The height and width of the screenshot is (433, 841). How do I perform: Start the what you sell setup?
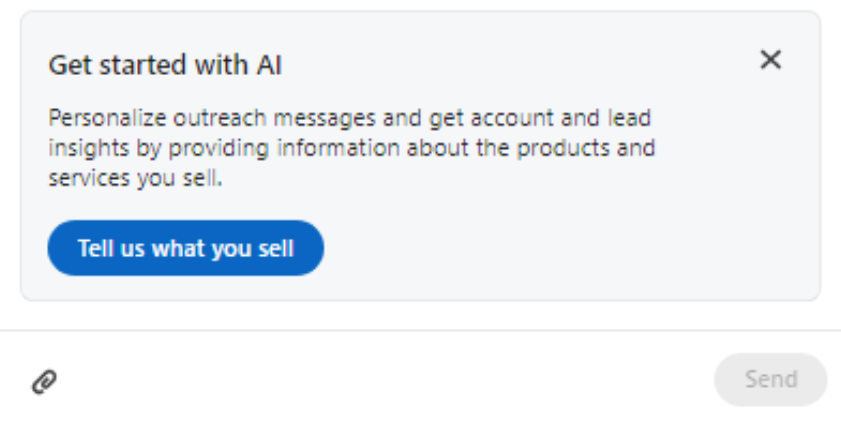click(x=186, y=248)
